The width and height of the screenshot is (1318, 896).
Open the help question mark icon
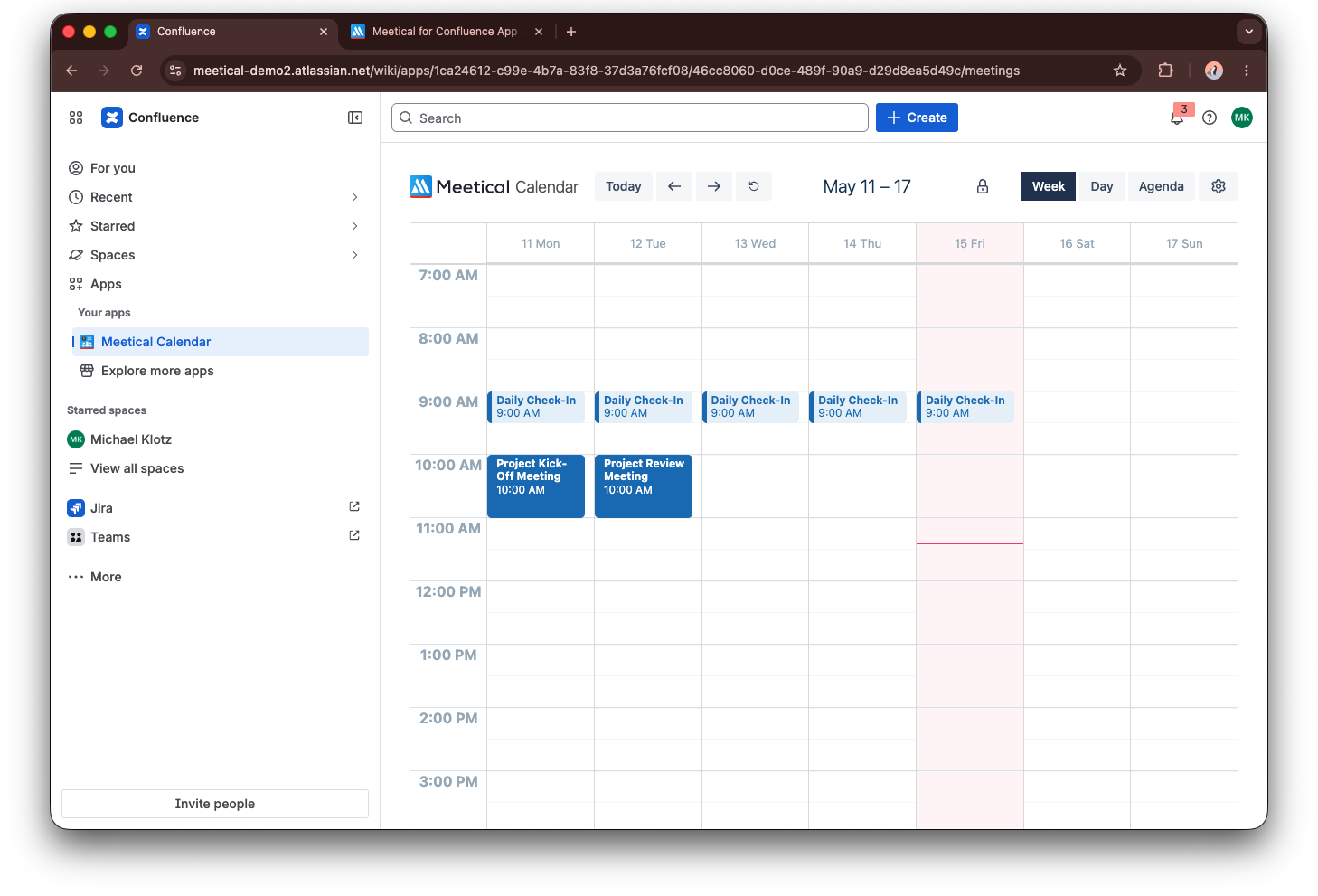1210,118
